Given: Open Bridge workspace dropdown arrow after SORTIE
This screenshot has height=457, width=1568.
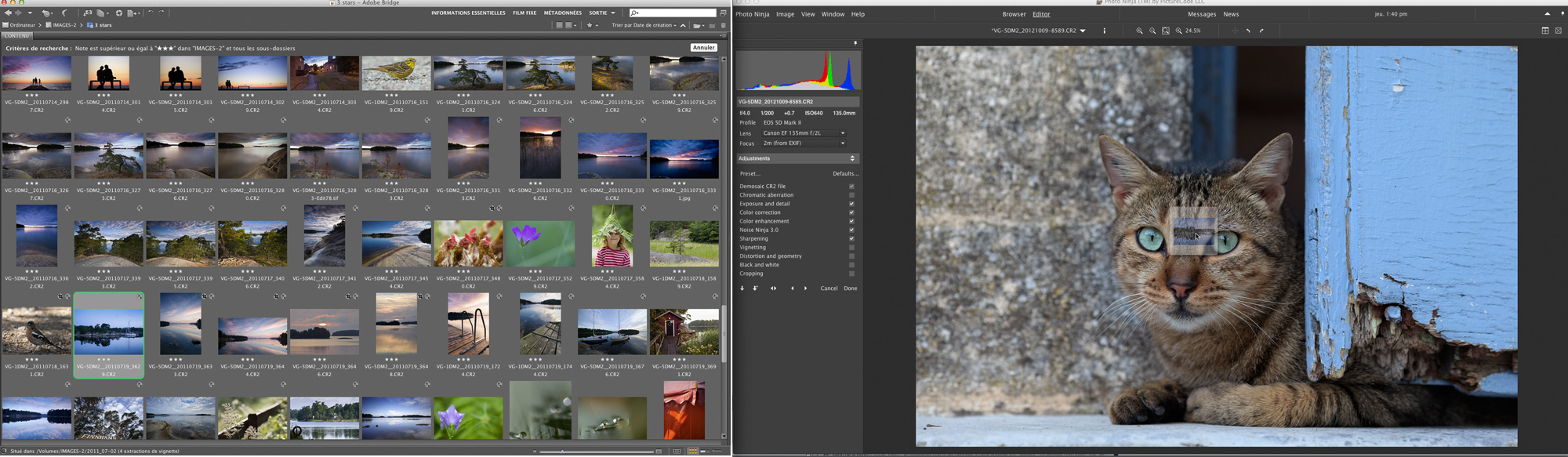Looking at the screenshot, I should [x=613, y=13].
